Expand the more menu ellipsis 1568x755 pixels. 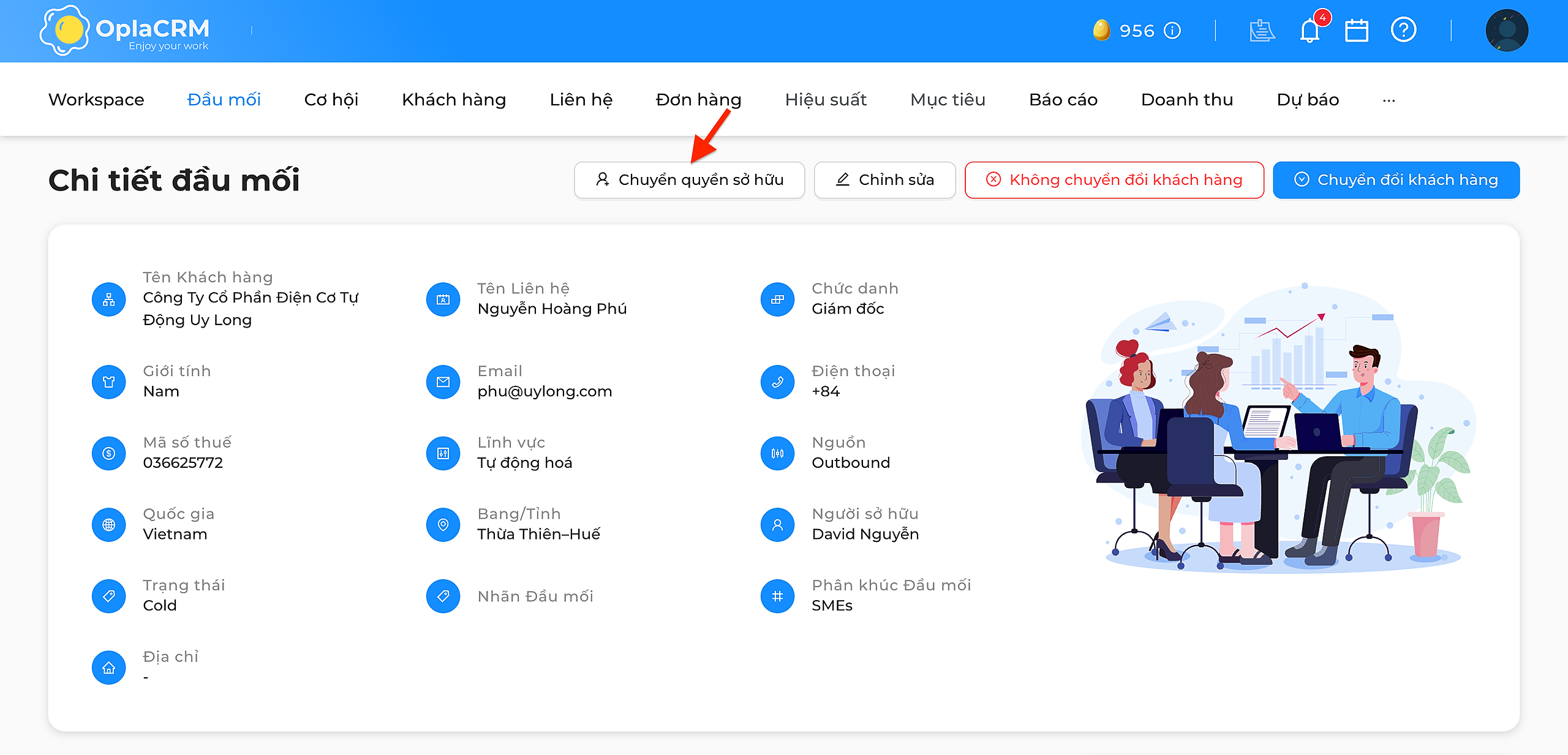pos(1389,100)
